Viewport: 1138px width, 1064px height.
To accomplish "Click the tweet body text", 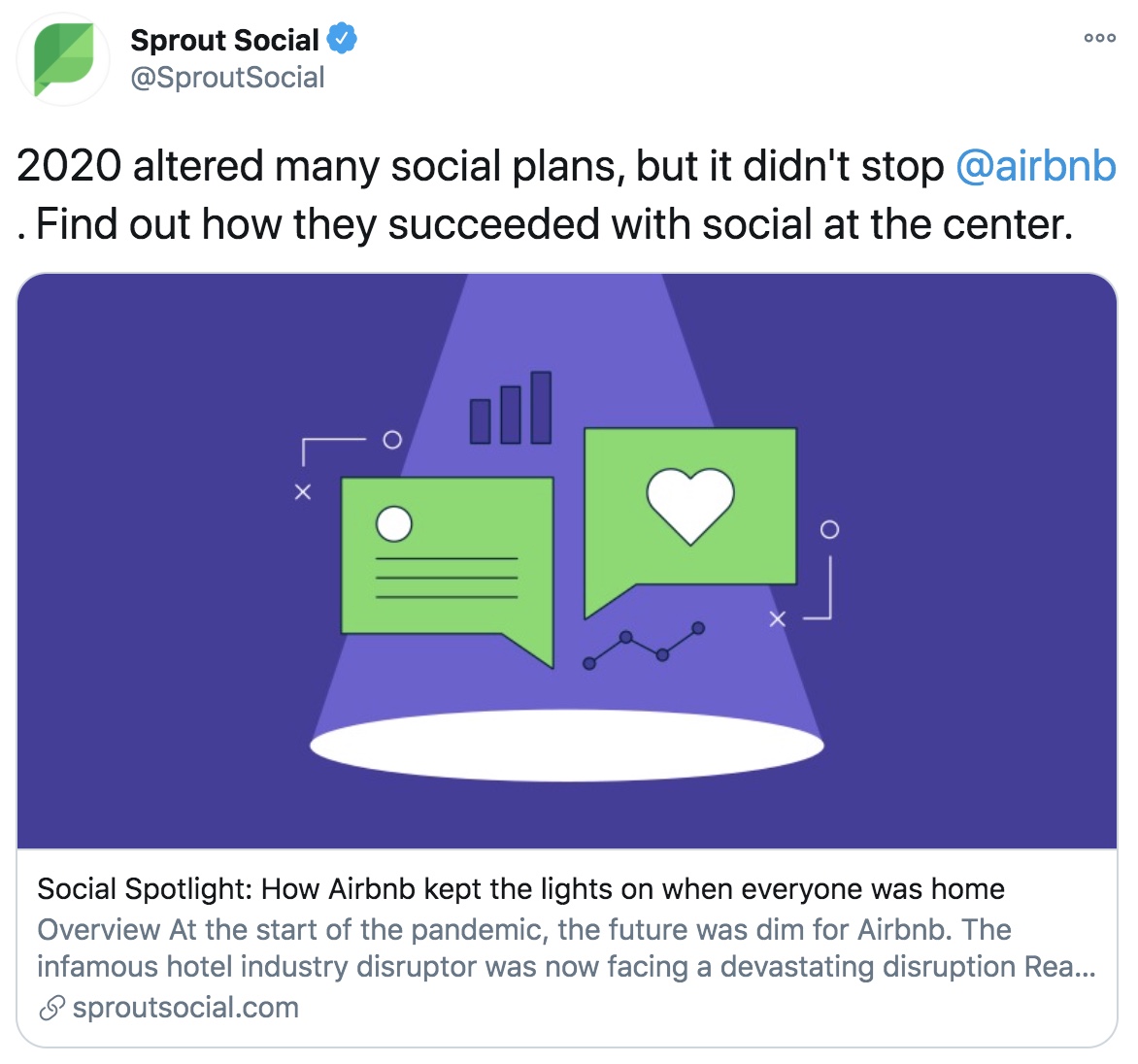I will click(566, 194).
